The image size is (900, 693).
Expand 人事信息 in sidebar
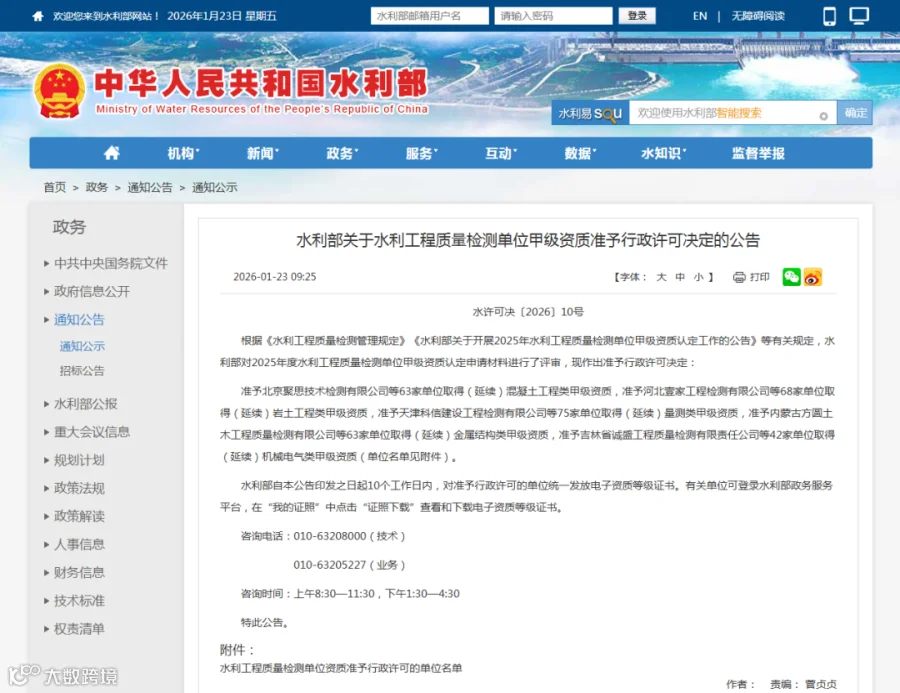(79, 544)
